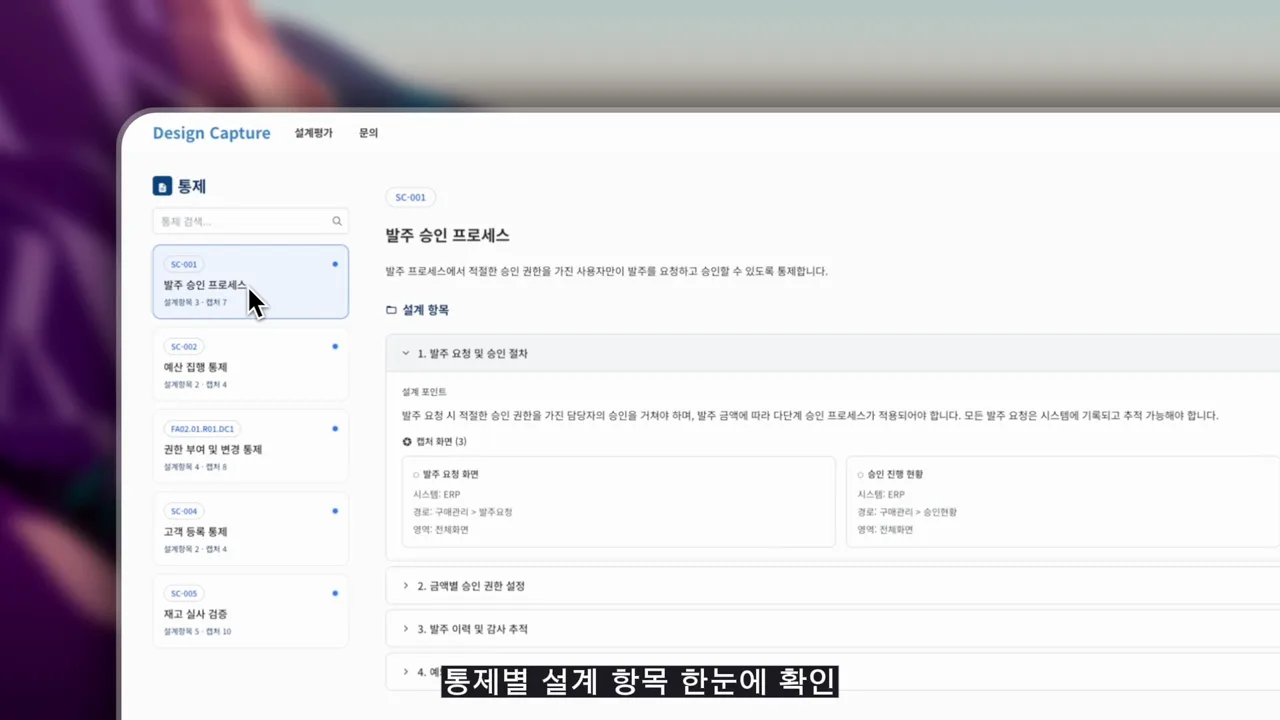Click the circle marker before 발주 요청 화면
This screenshot has width=1280, height=720.
click(x=416, y=475)
